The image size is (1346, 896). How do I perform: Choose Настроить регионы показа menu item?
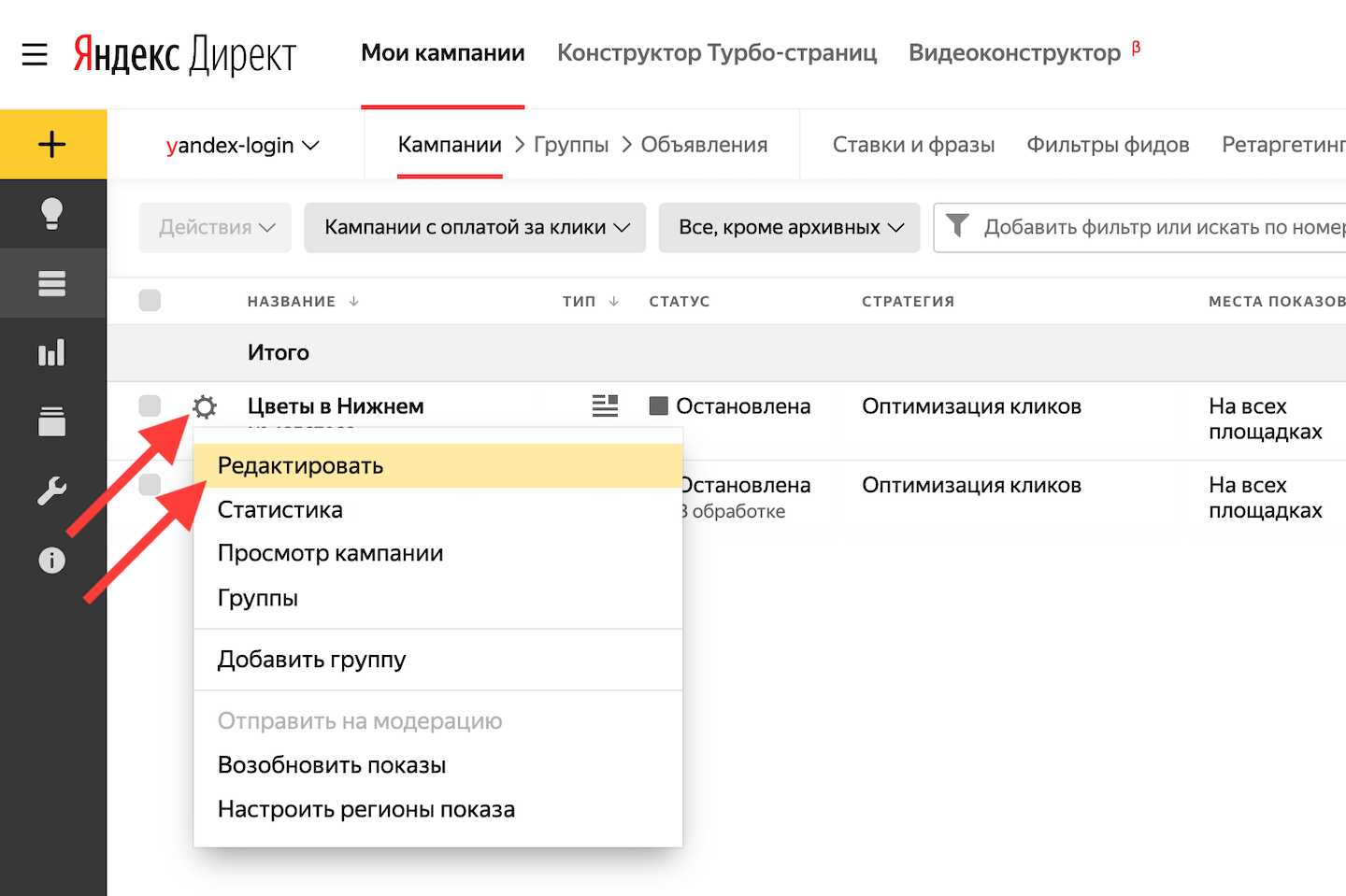[x=438, y=808]
